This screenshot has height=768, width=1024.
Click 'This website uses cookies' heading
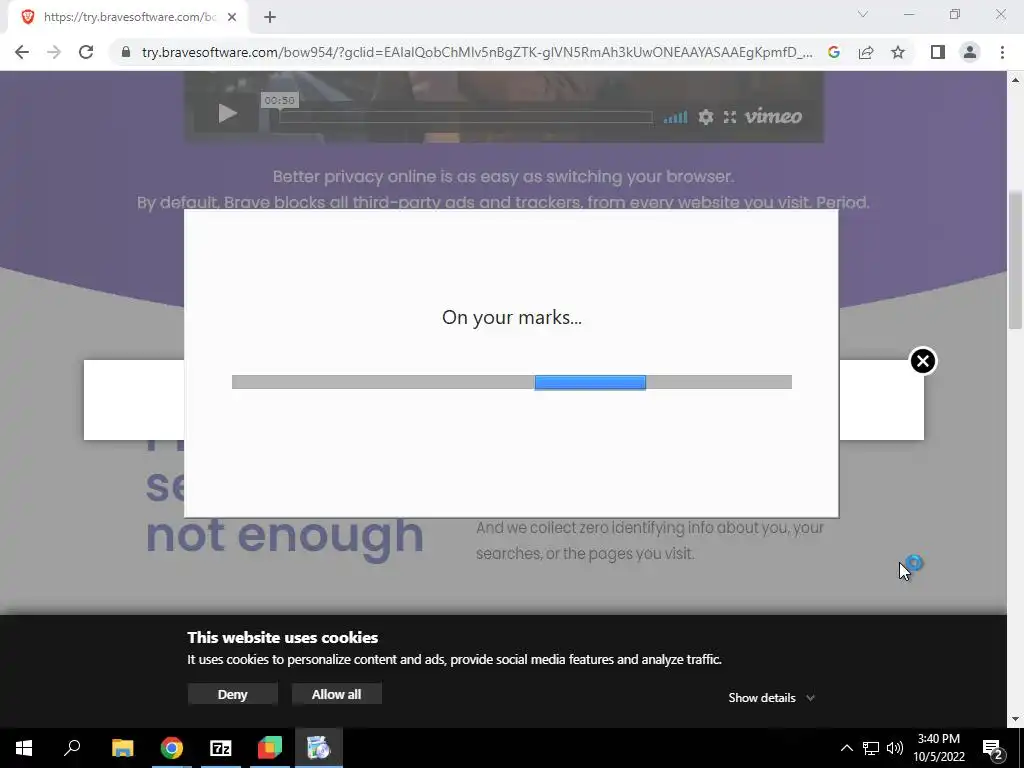point(283,637)
